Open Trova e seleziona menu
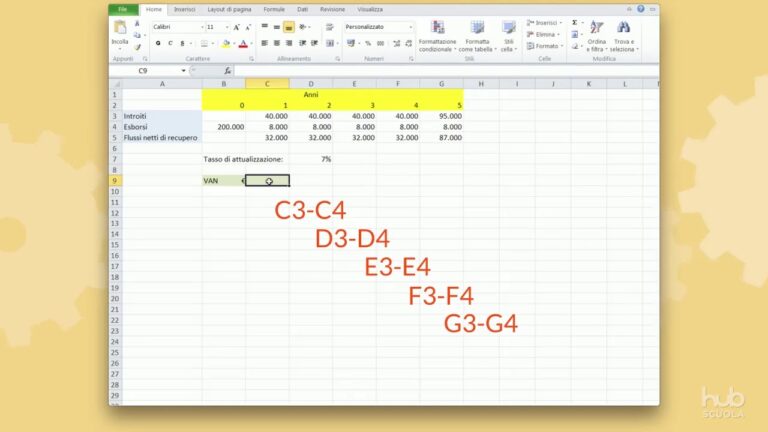Screen dimensions: 768x432 coord(624,36)
